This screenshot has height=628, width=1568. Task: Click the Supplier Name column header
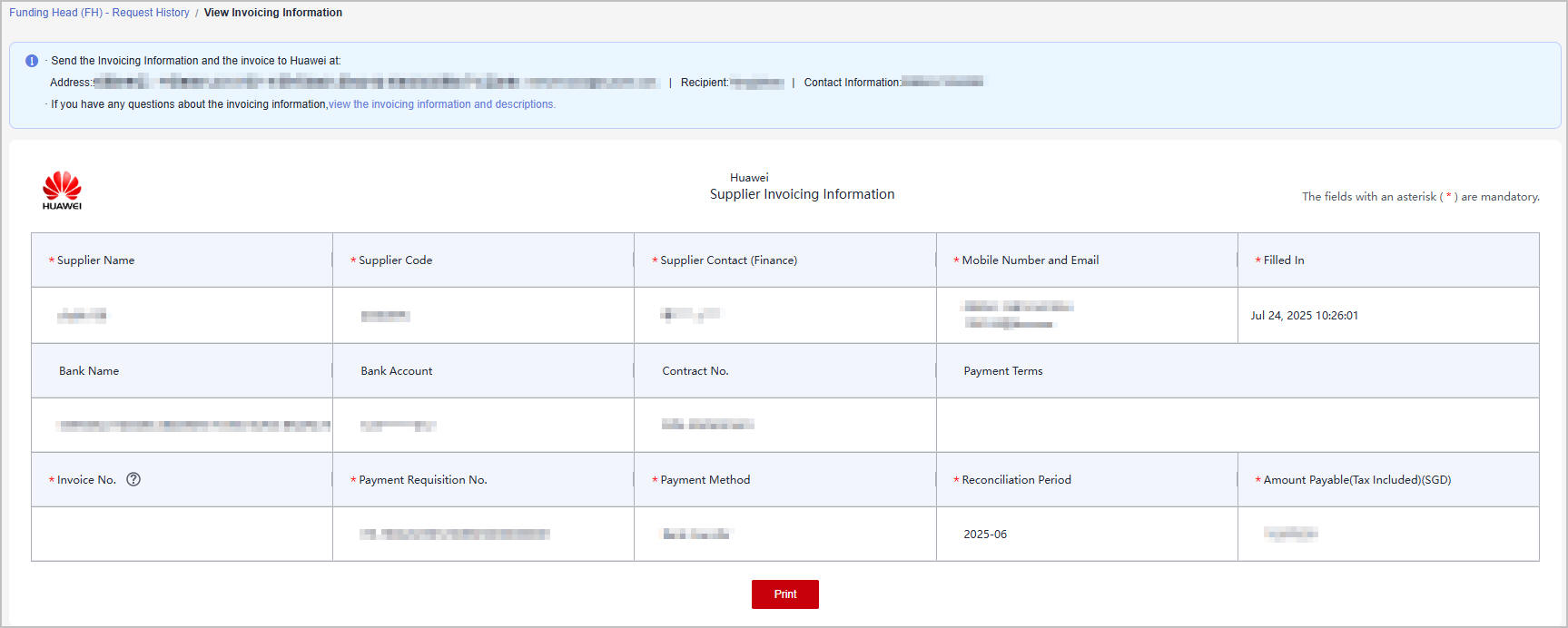click(x=95, y=260)
